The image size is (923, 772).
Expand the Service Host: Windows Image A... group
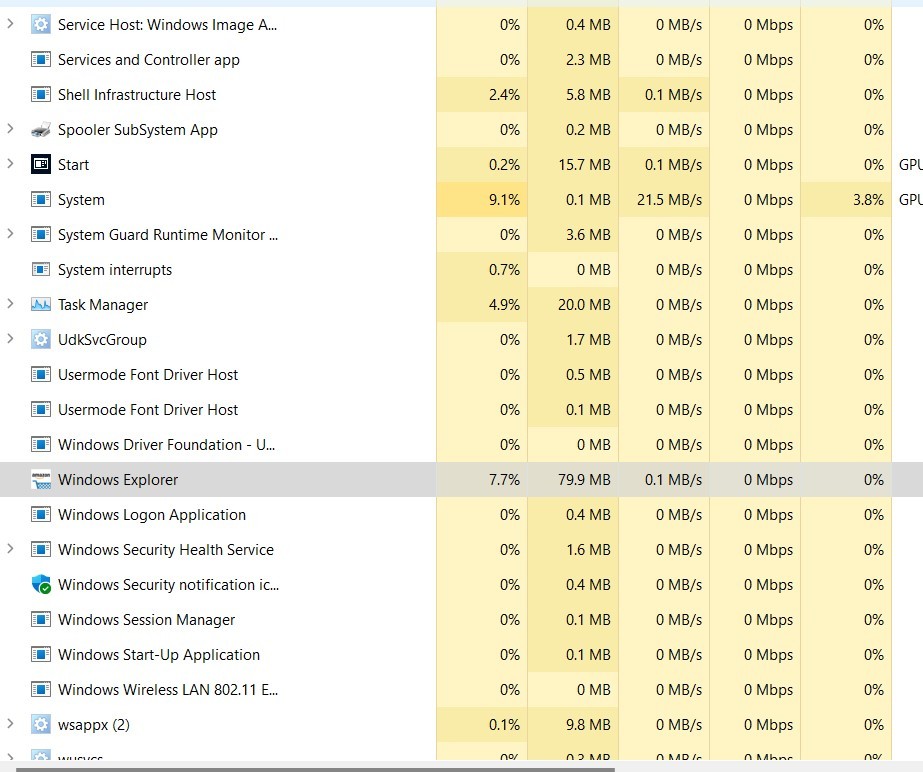click(x=10, y=24)
